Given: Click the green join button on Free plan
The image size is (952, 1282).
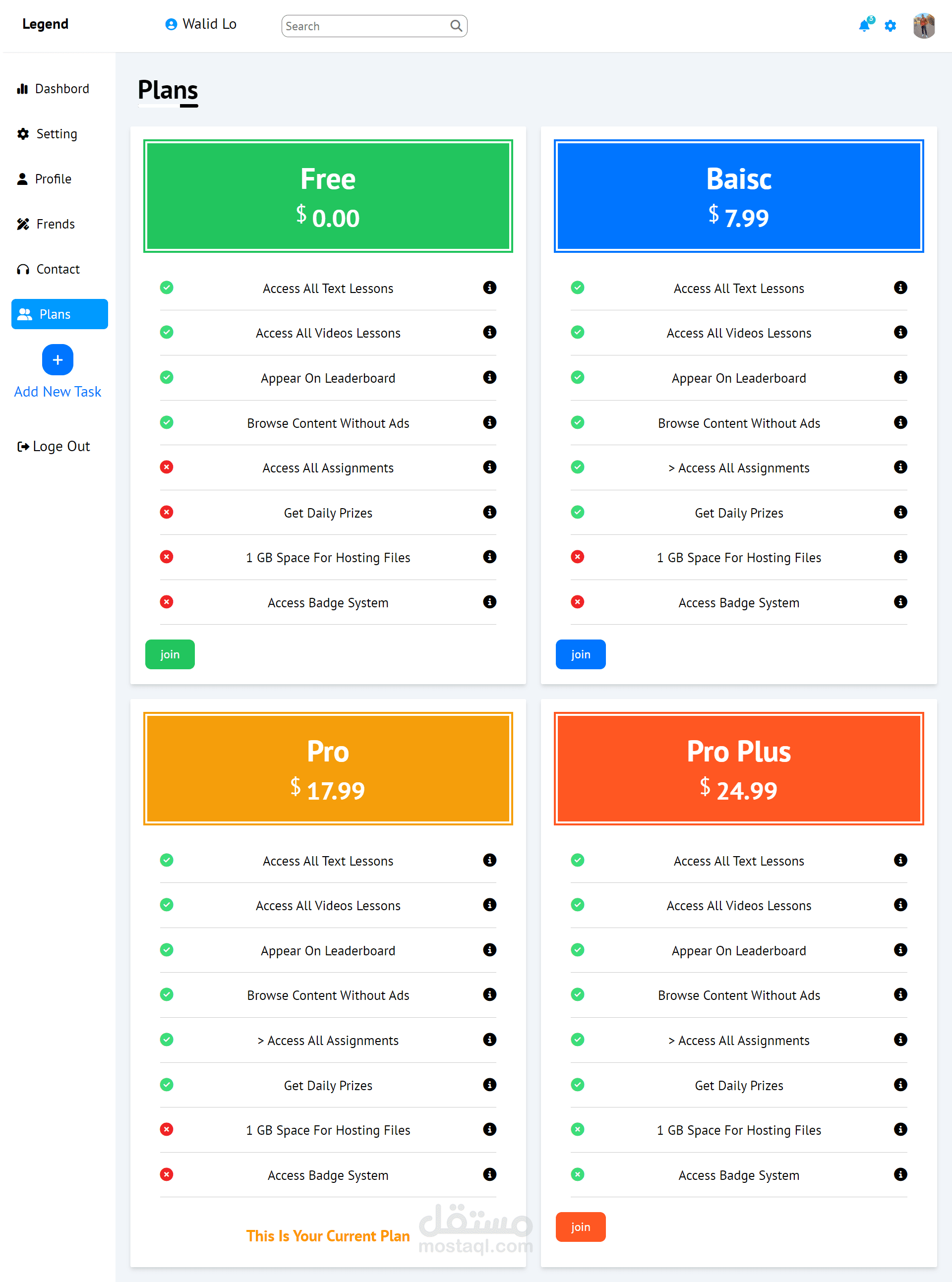Looking at the screenshot, I should [170, 654].
